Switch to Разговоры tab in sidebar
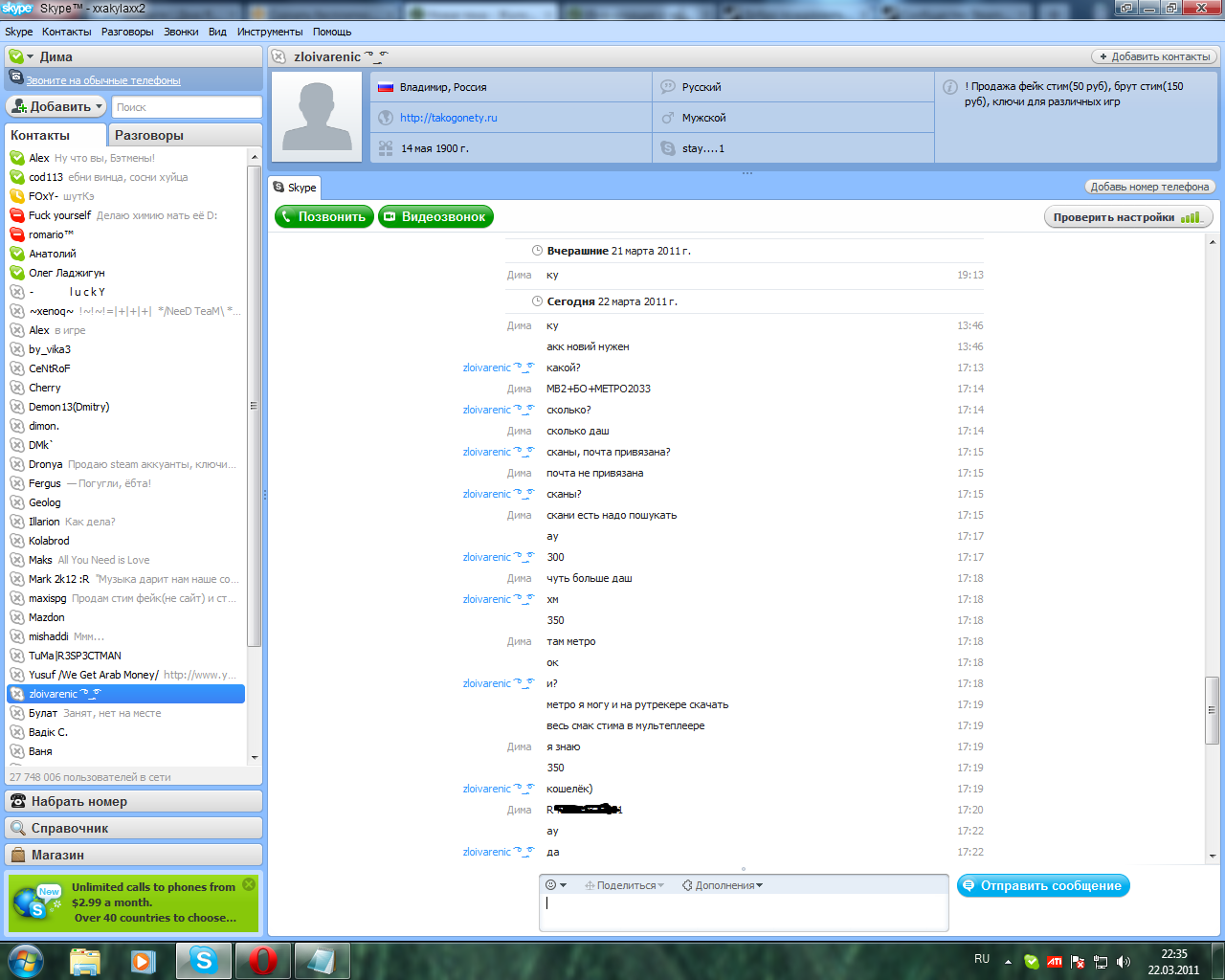This screenshot has height=980, width=1225. point(185,135)
